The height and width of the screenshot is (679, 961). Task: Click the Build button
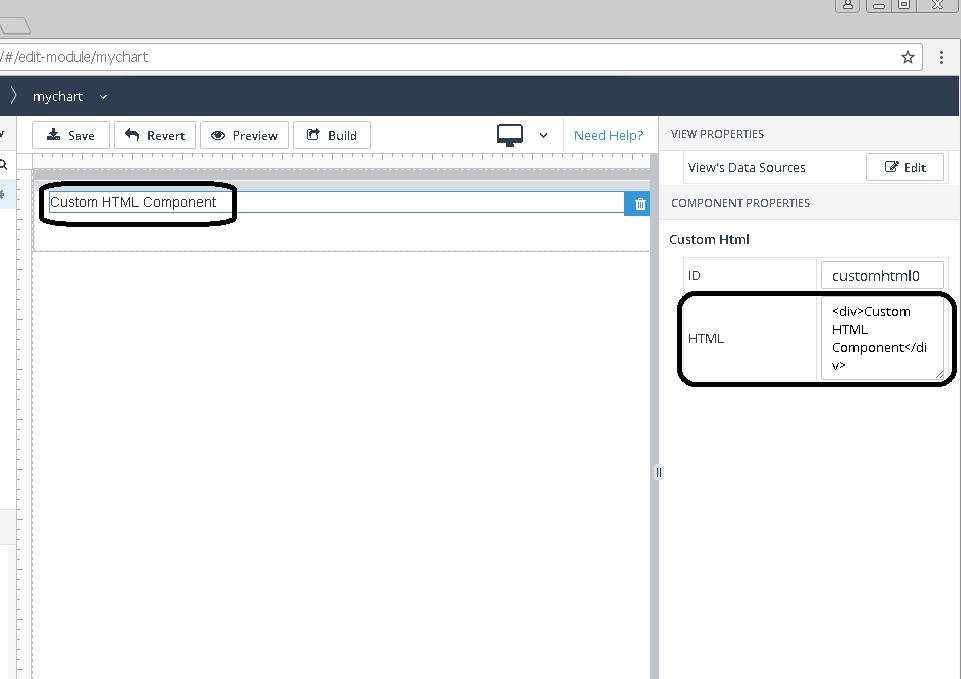click(x=332, y=135)
